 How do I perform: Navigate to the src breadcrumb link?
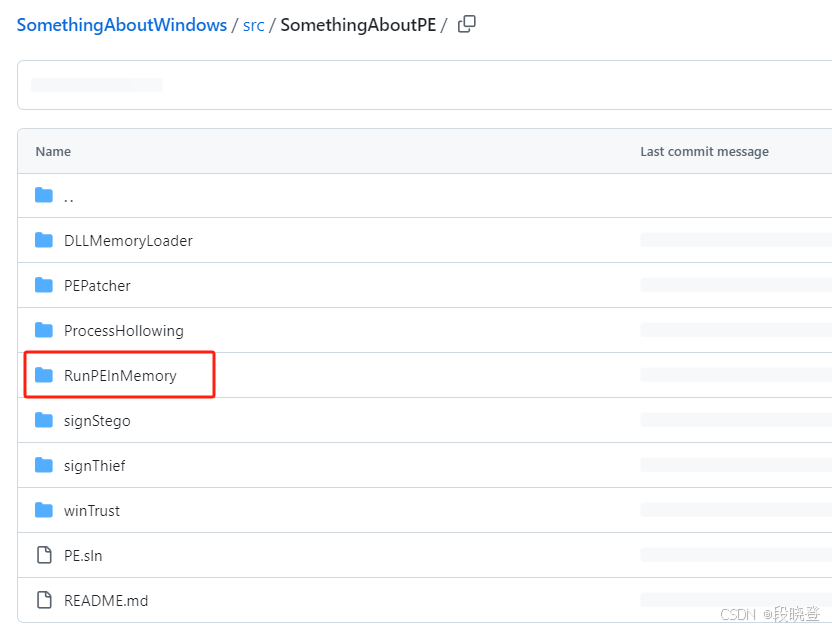point(254,25)
